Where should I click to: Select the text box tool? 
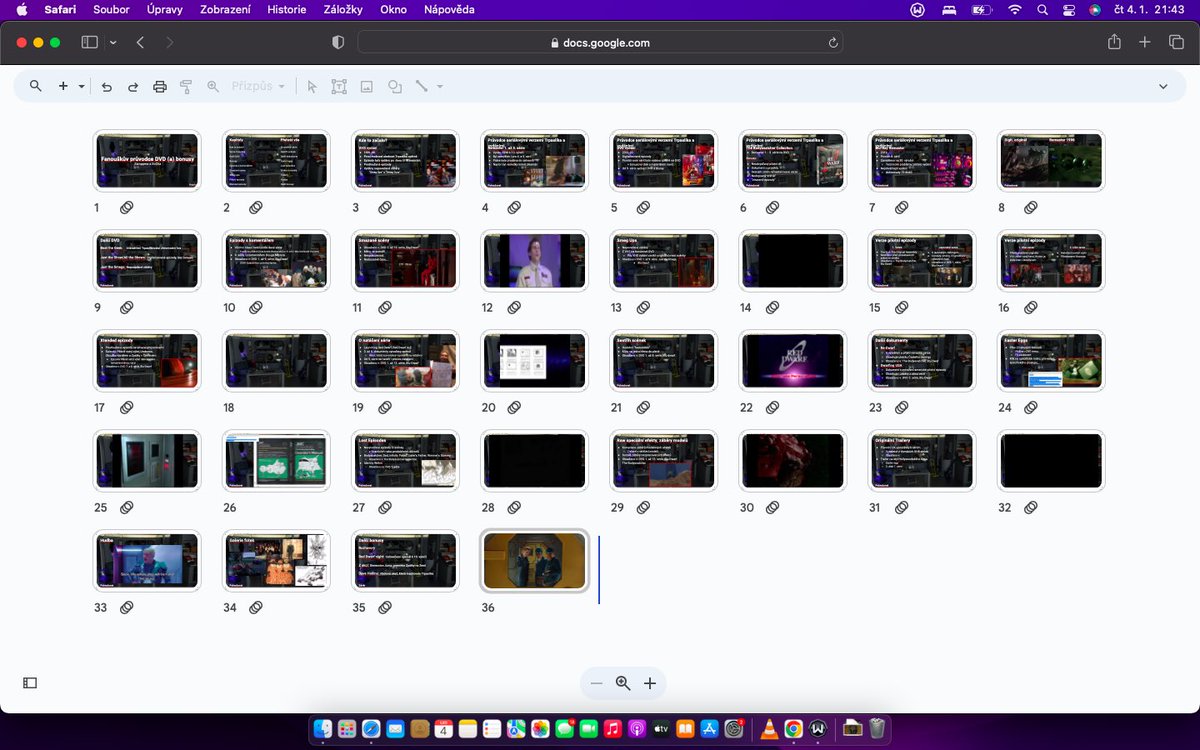coord(339,87)
